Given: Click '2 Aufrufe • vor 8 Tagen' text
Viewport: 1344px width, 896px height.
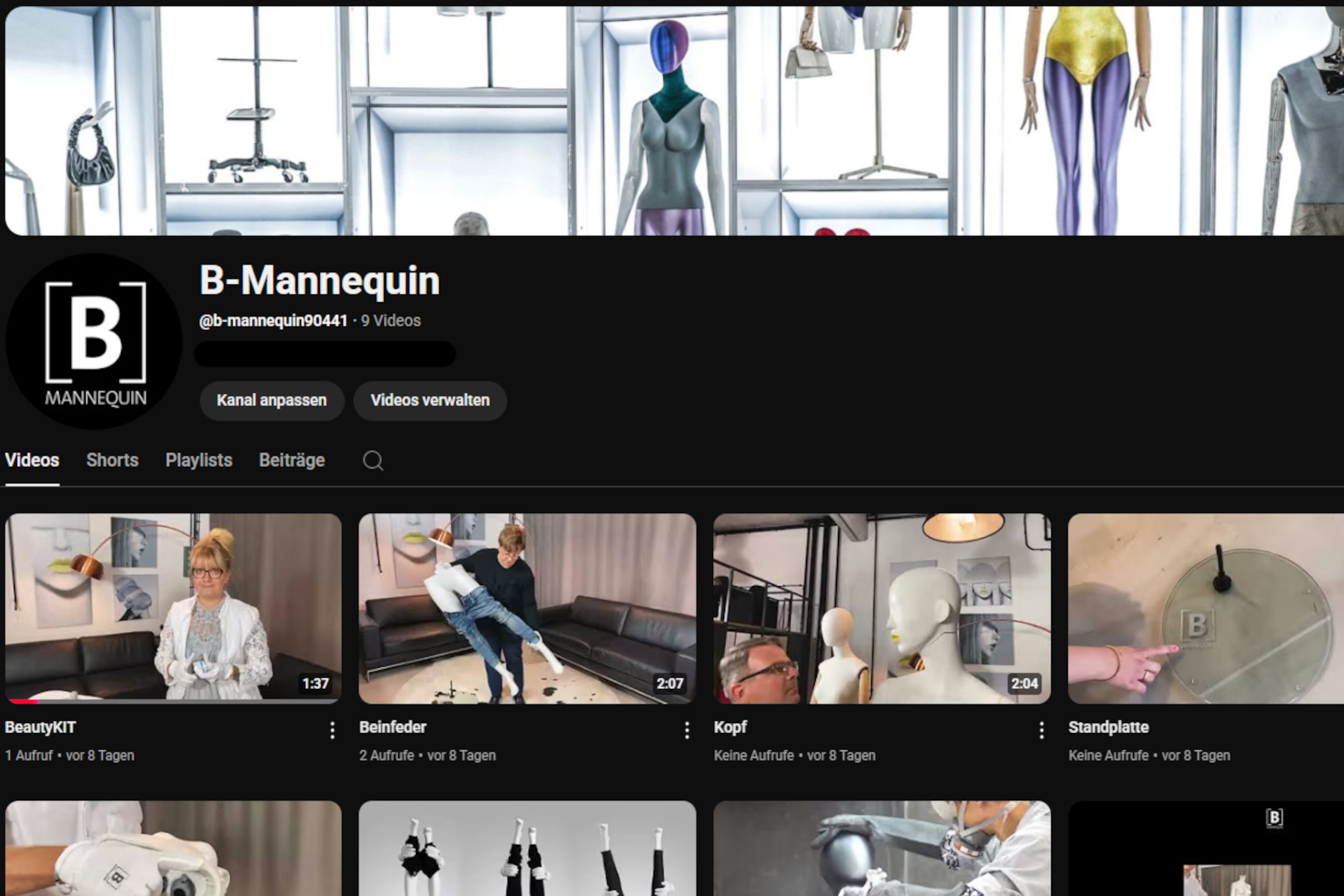Looking at the screenshot, I should 427,756.
